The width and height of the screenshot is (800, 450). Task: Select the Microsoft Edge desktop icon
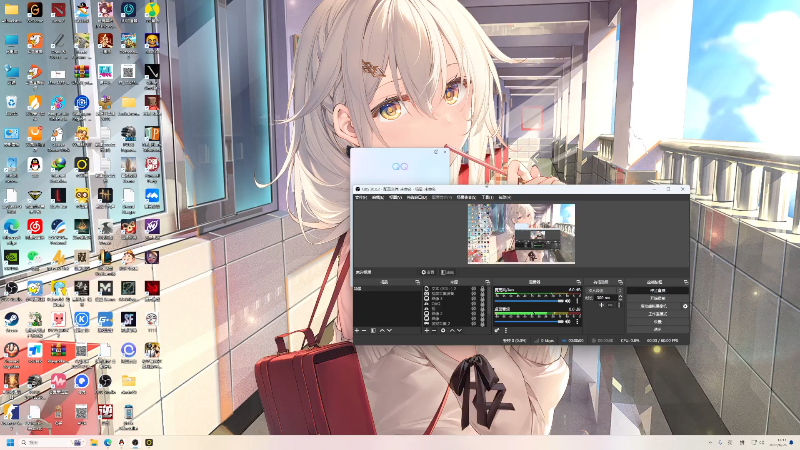11,227
